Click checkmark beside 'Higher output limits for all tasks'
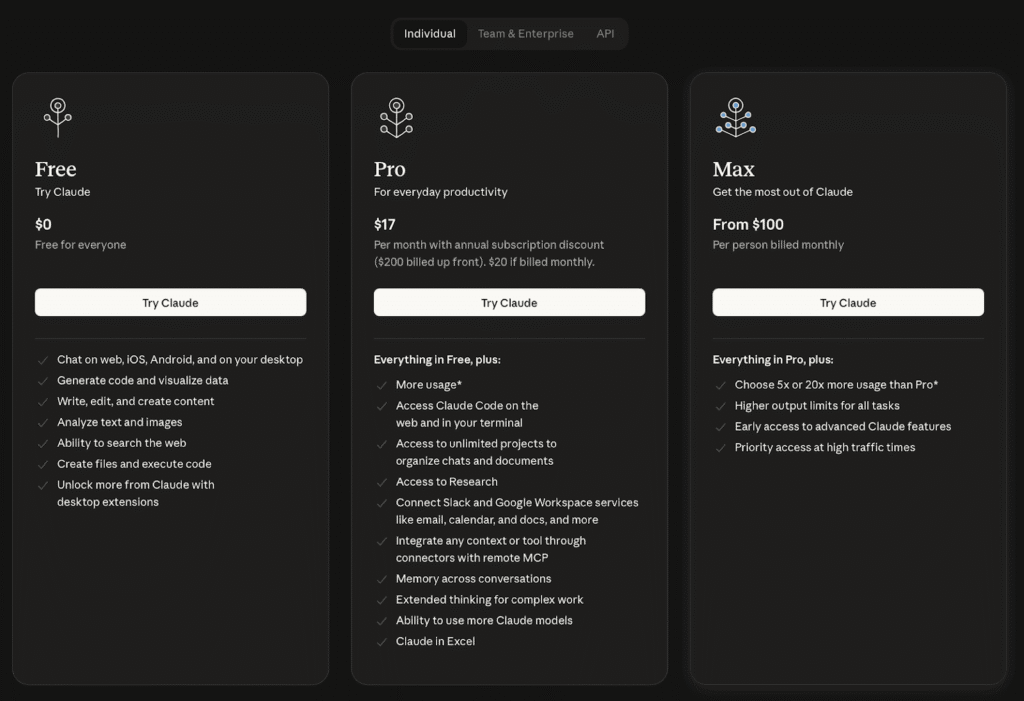The height and width of the screenshot is (701, 1024). (x=721, y=406)
